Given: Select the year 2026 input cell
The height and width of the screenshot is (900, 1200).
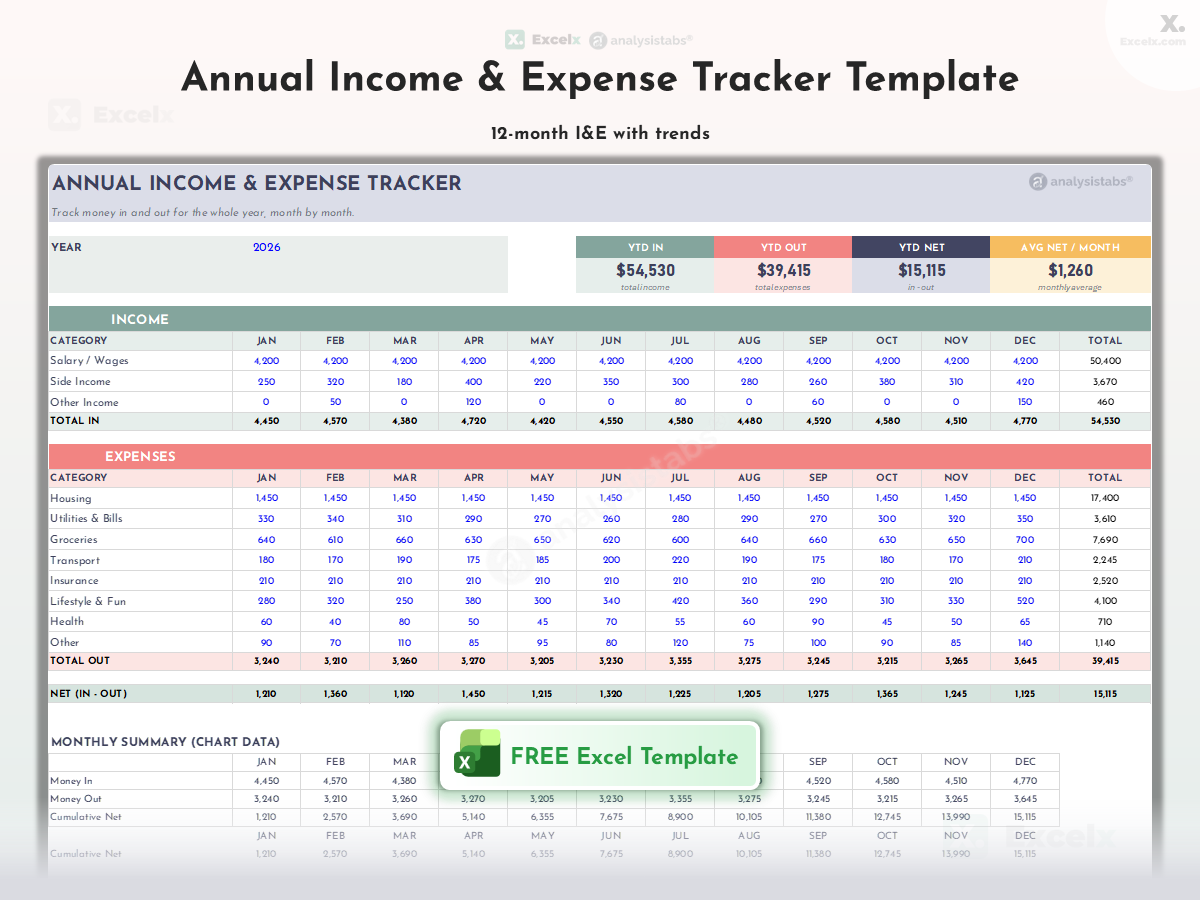Looking at the screenshot, I should [x=267, y=247].
